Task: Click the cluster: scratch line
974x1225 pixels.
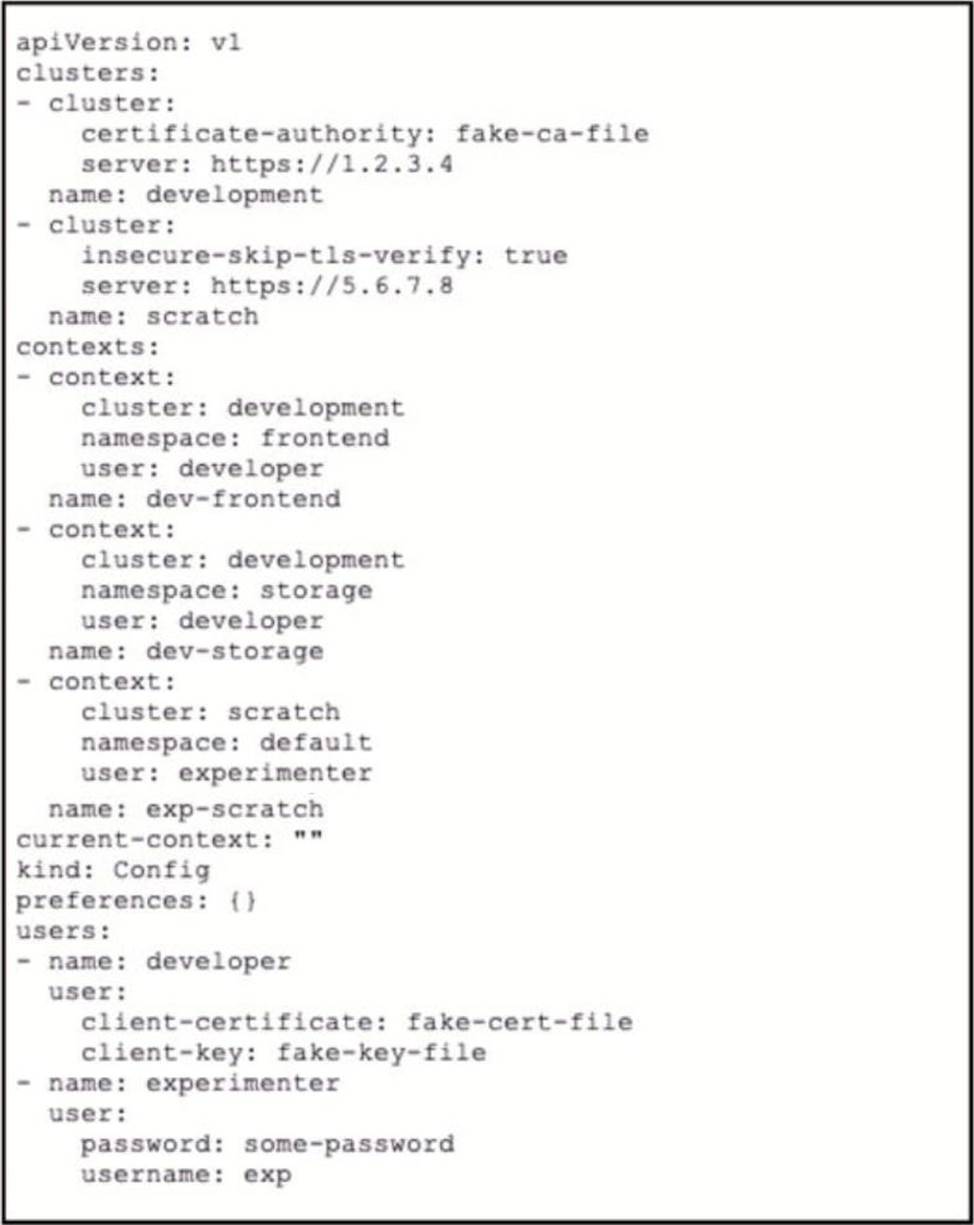Action: point(210,712)
